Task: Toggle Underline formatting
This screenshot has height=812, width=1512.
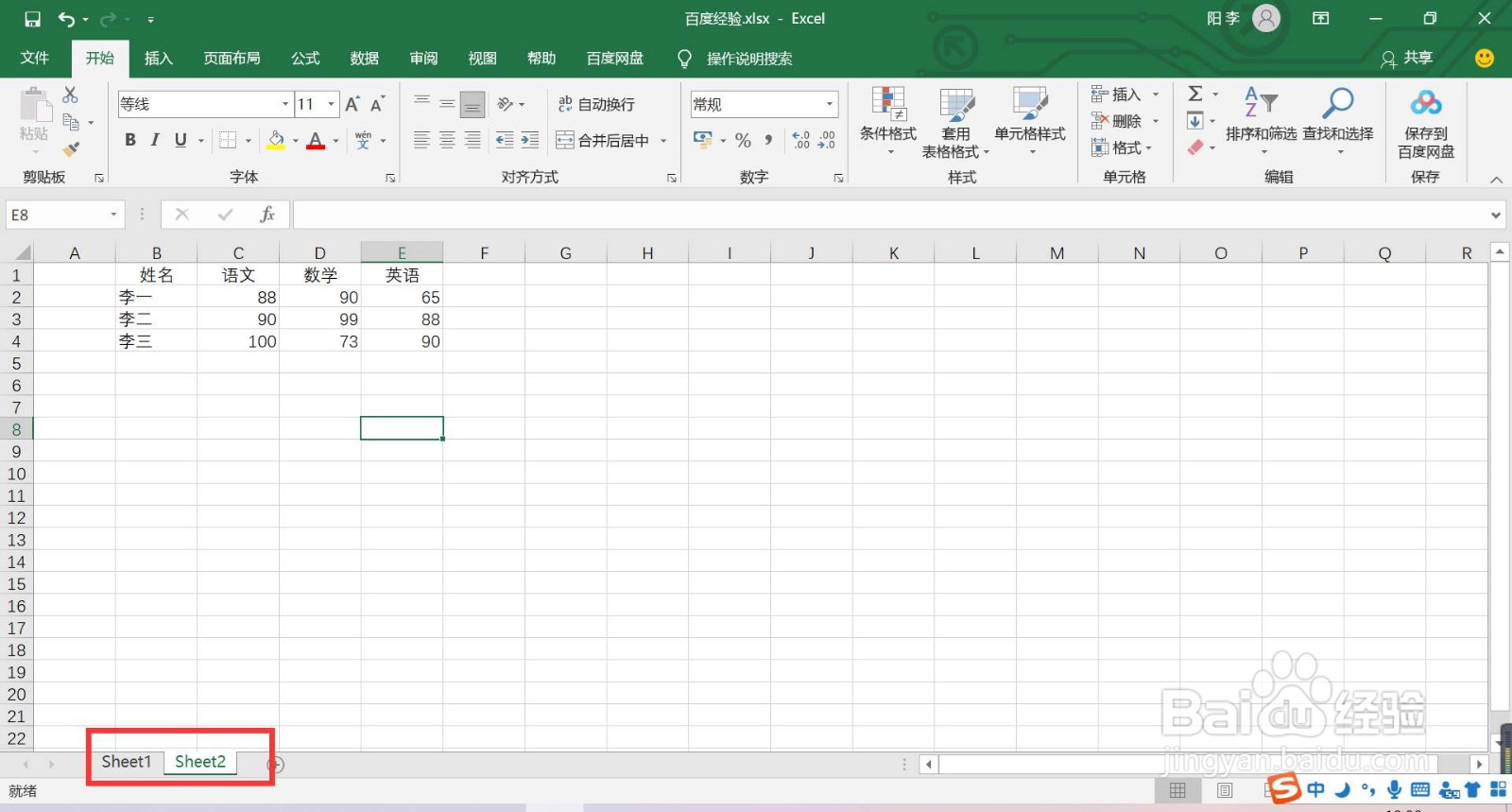Action: (x=180, y=141)
